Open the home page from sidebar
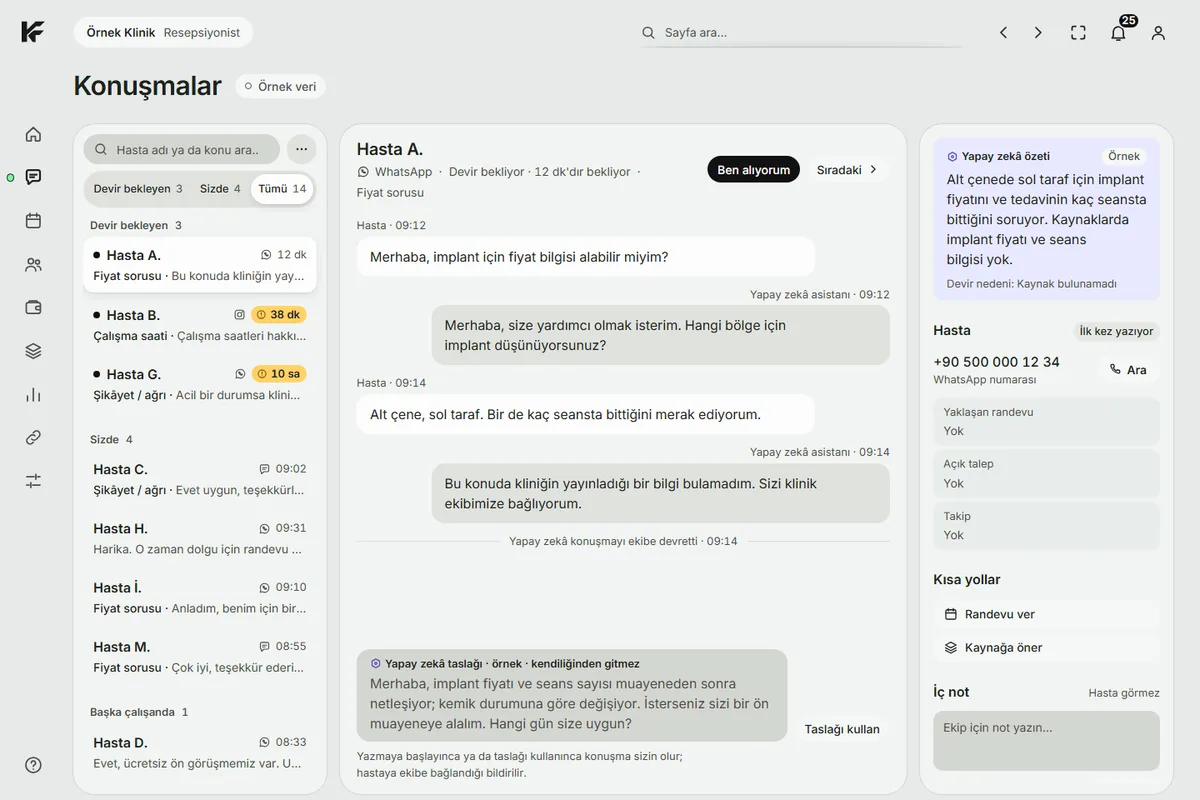Viewport: 1200px width, 800px height. [x=33, y=134]
